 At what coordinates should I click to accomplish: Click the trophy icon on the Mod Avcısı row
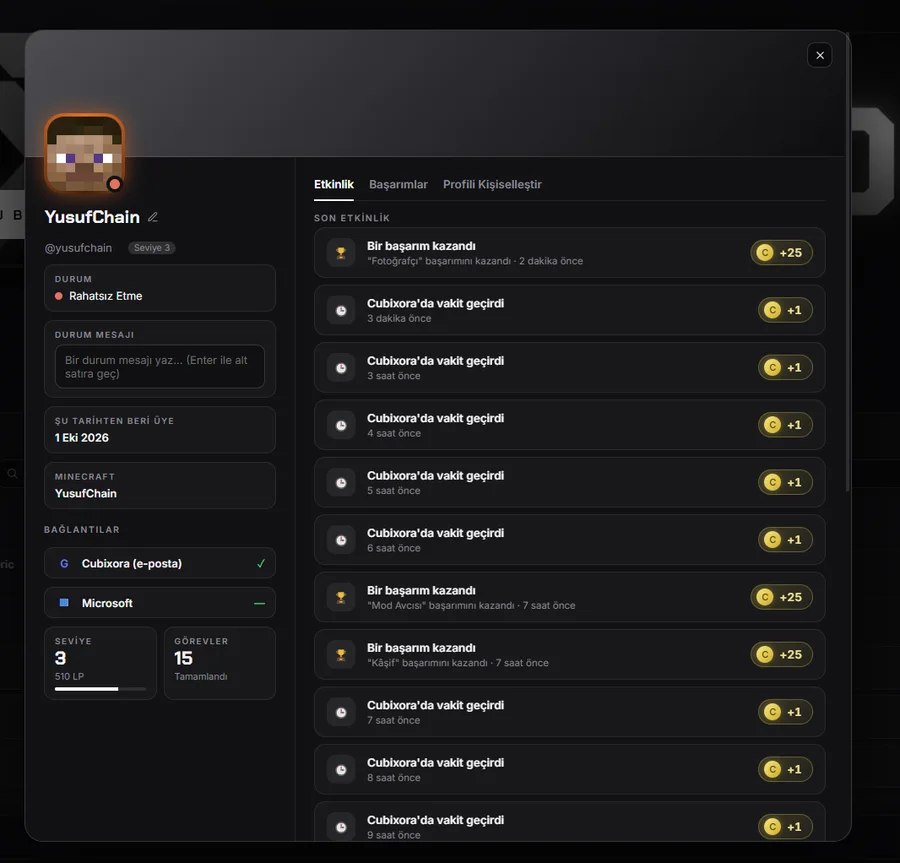[341, 597]
